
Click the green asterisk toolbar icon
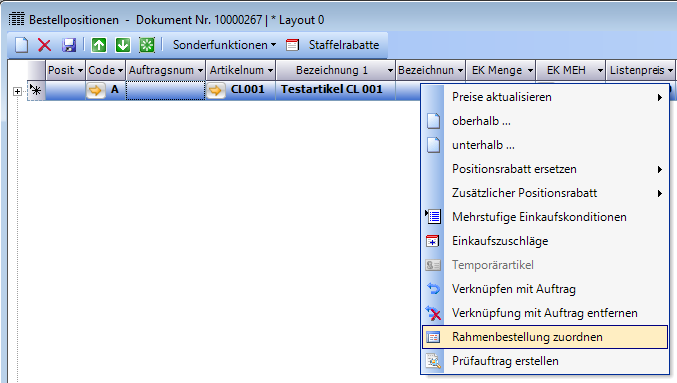[147, 45]
